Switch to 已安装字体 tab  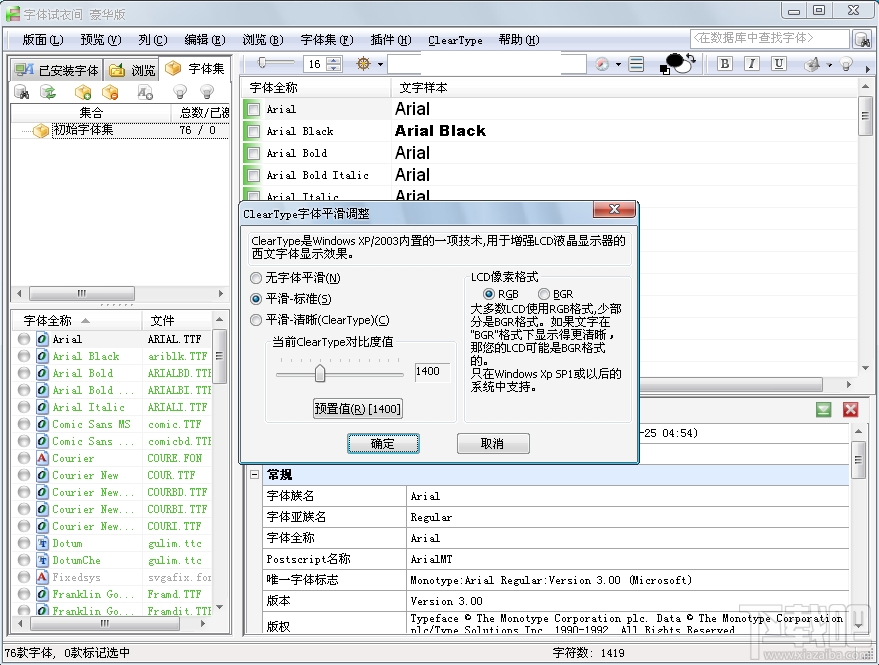point(57,70)
